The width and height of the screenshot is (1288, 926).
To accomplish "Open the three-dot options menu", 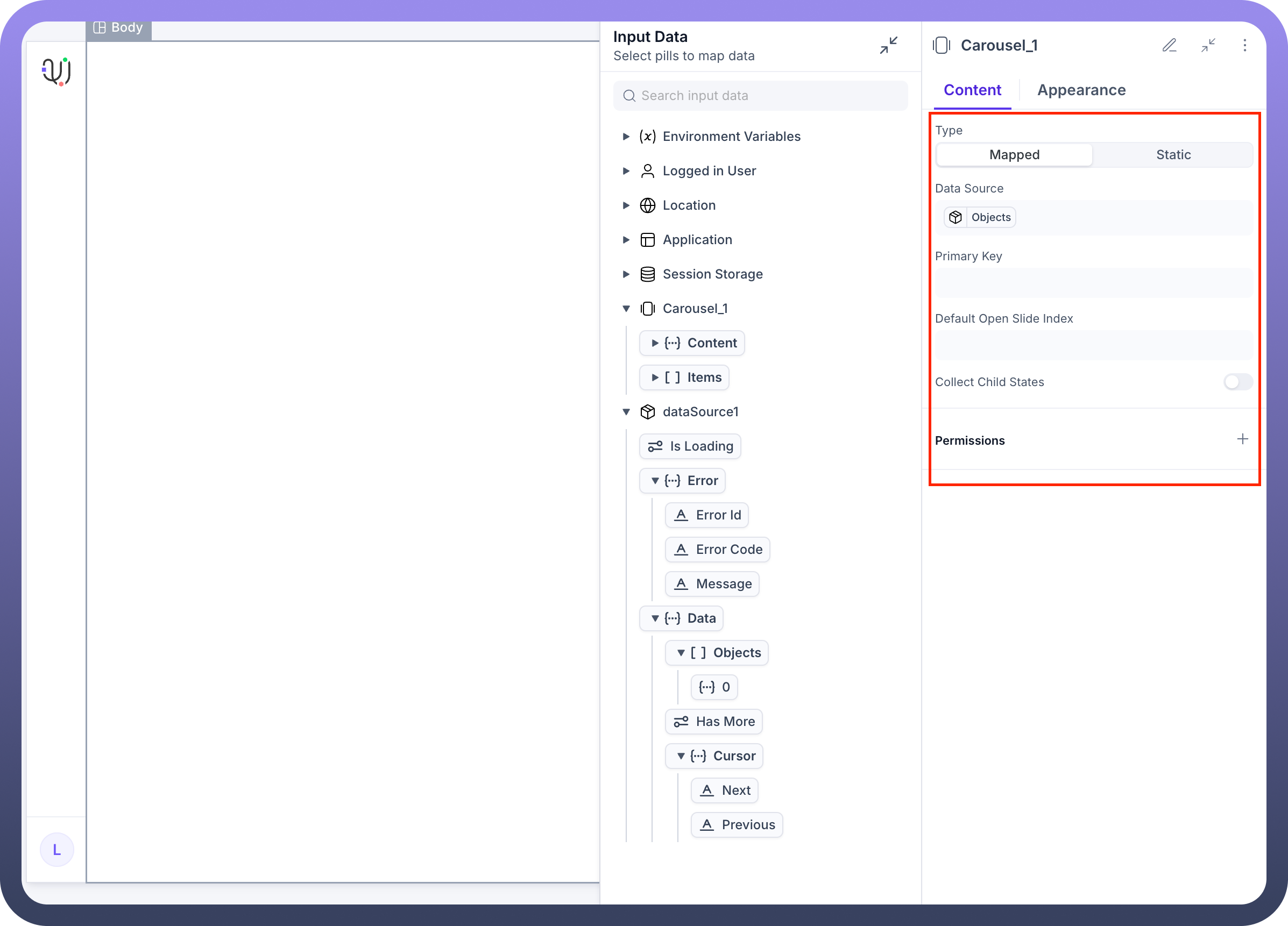I will tap(1244, 45).
